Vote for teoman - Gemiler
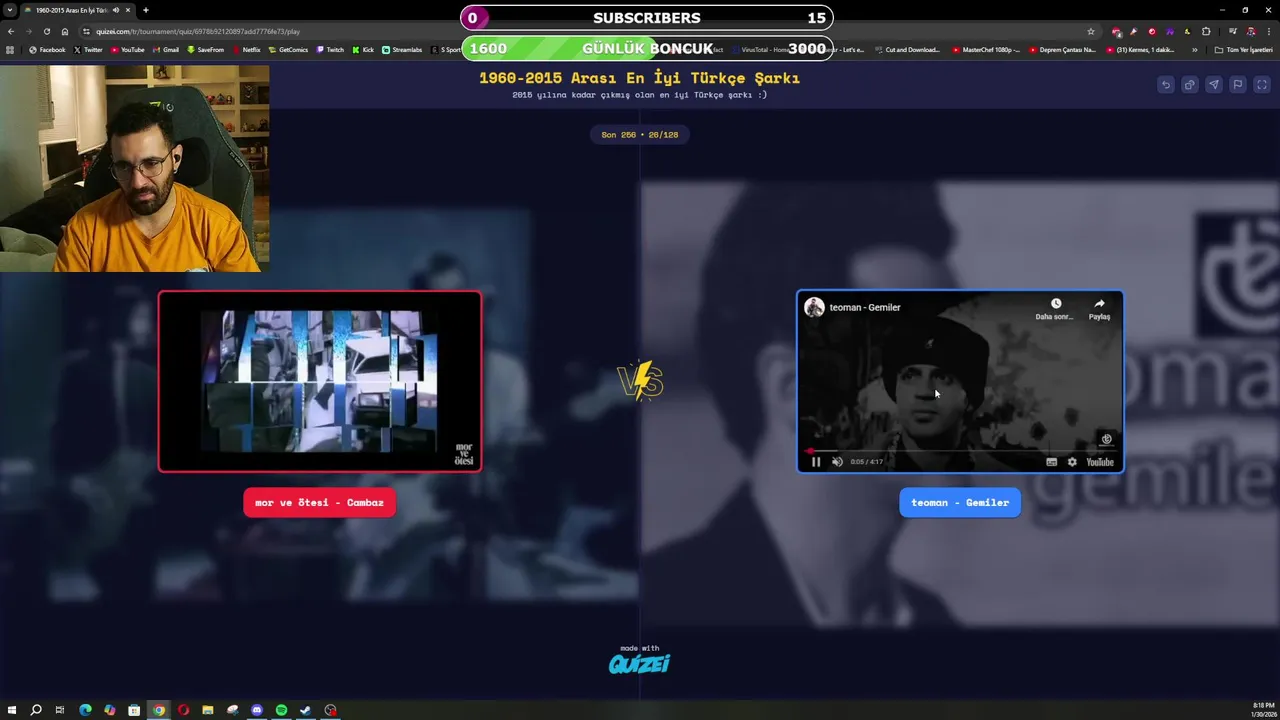The width and height of the screenshot is (1280, 720). point(960,502)
